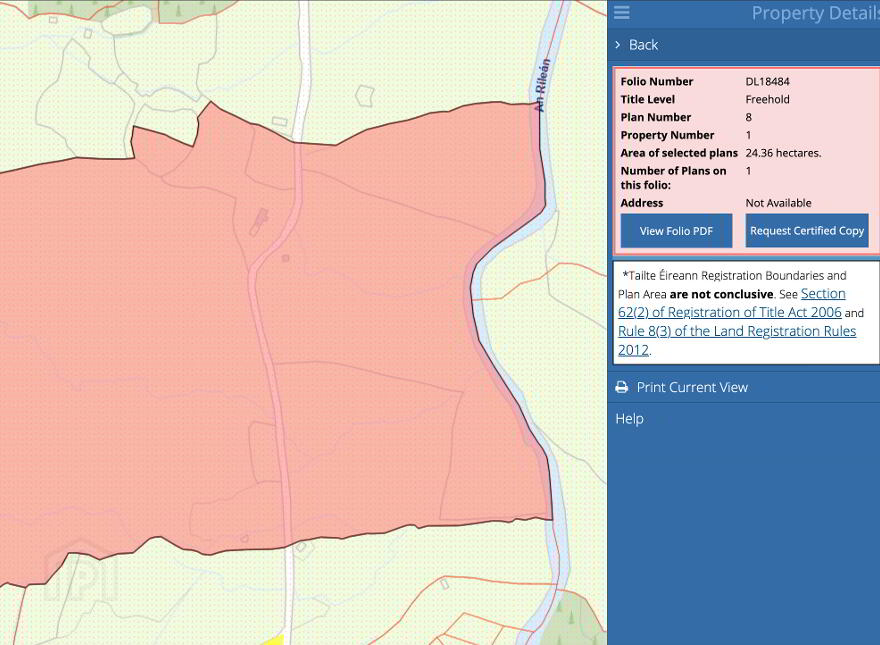Go Back to previous panel

pyautogui.click(x=643, y=45)
